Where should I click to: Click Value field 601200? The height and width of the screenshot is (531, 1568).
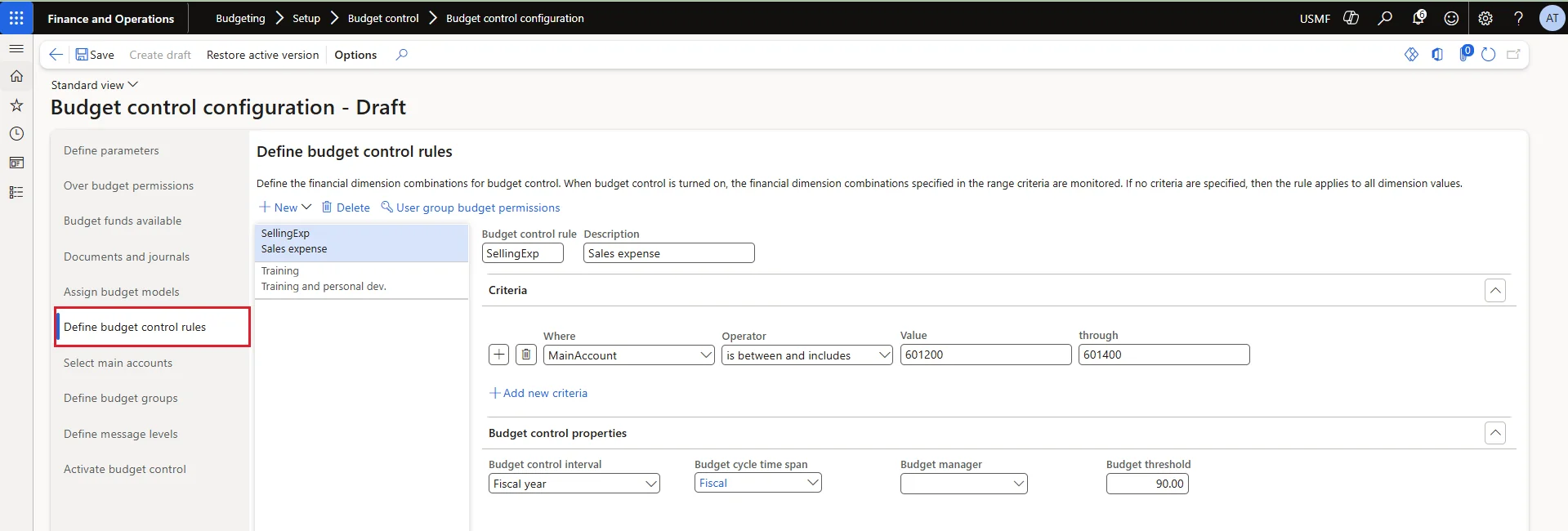985,355
